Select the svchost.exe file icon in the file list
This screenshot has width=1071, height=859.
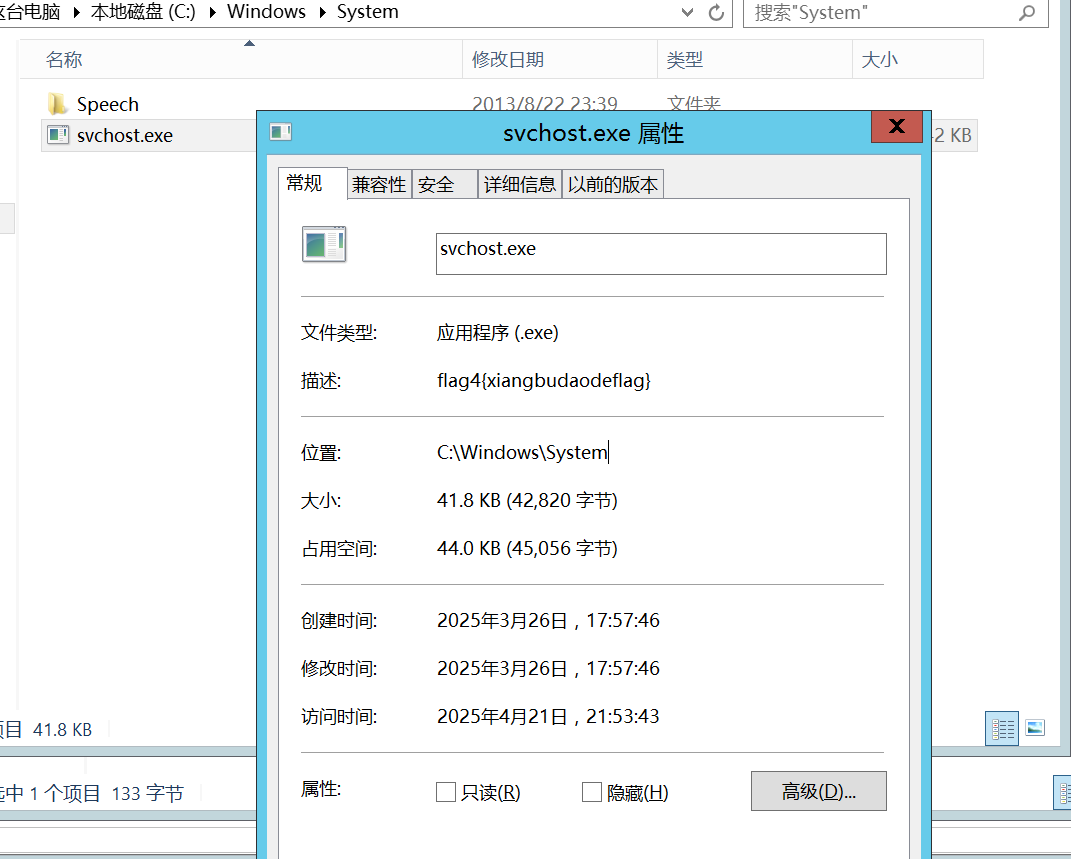click(x=58, y=135)
